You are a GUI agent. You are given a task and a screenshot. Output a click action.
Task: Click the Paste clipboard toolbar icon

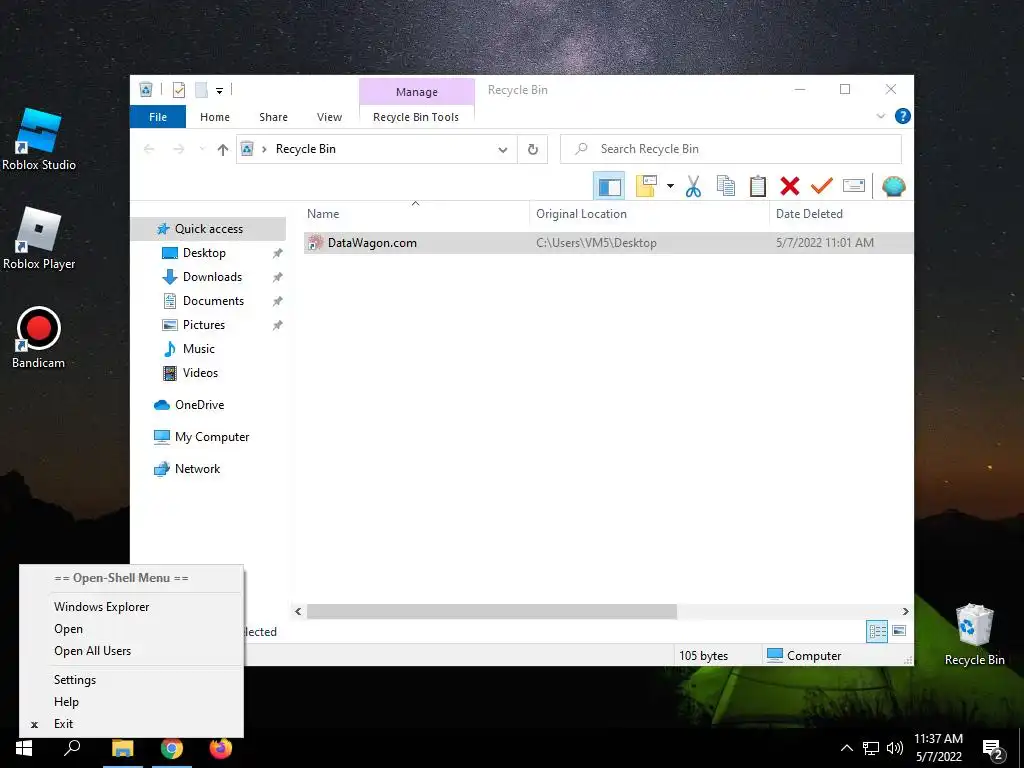(758, 187)
